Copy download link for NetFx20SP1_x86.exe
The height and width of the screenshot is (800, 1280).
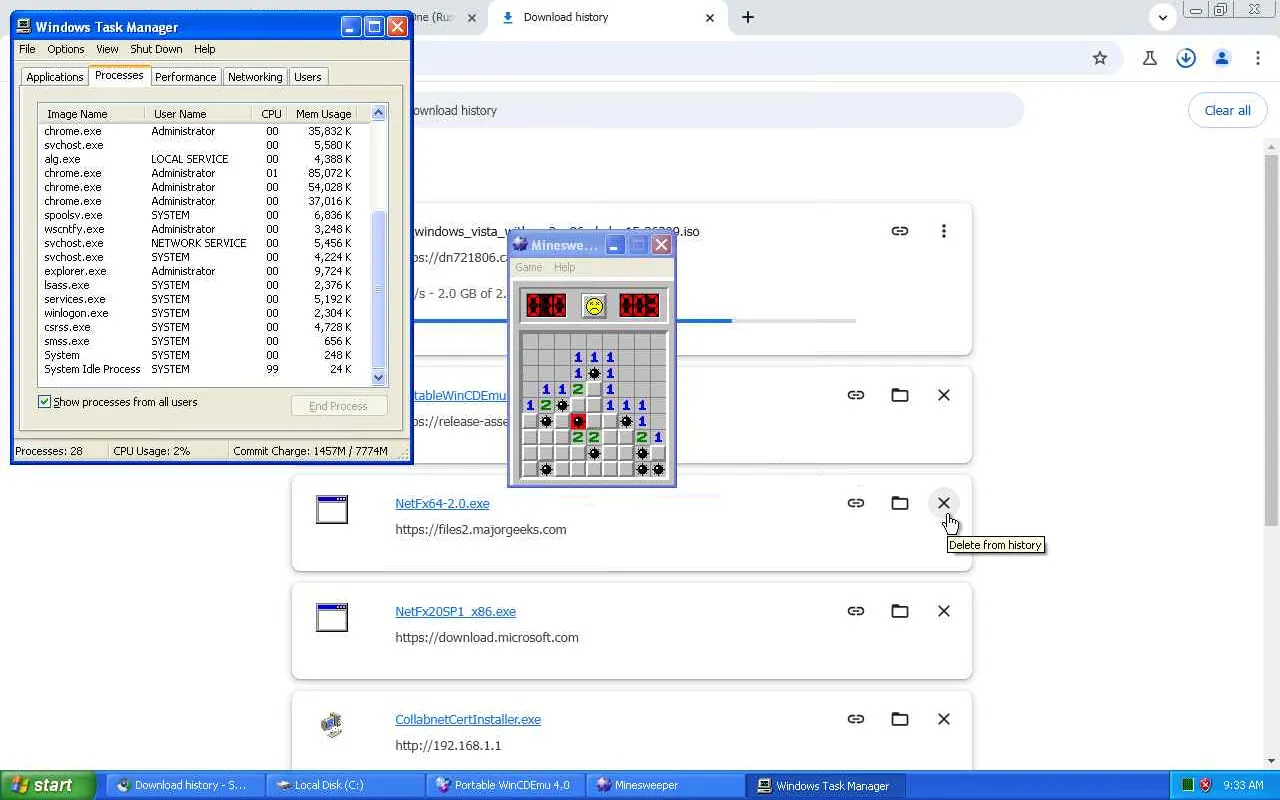[x=856, y=611]
